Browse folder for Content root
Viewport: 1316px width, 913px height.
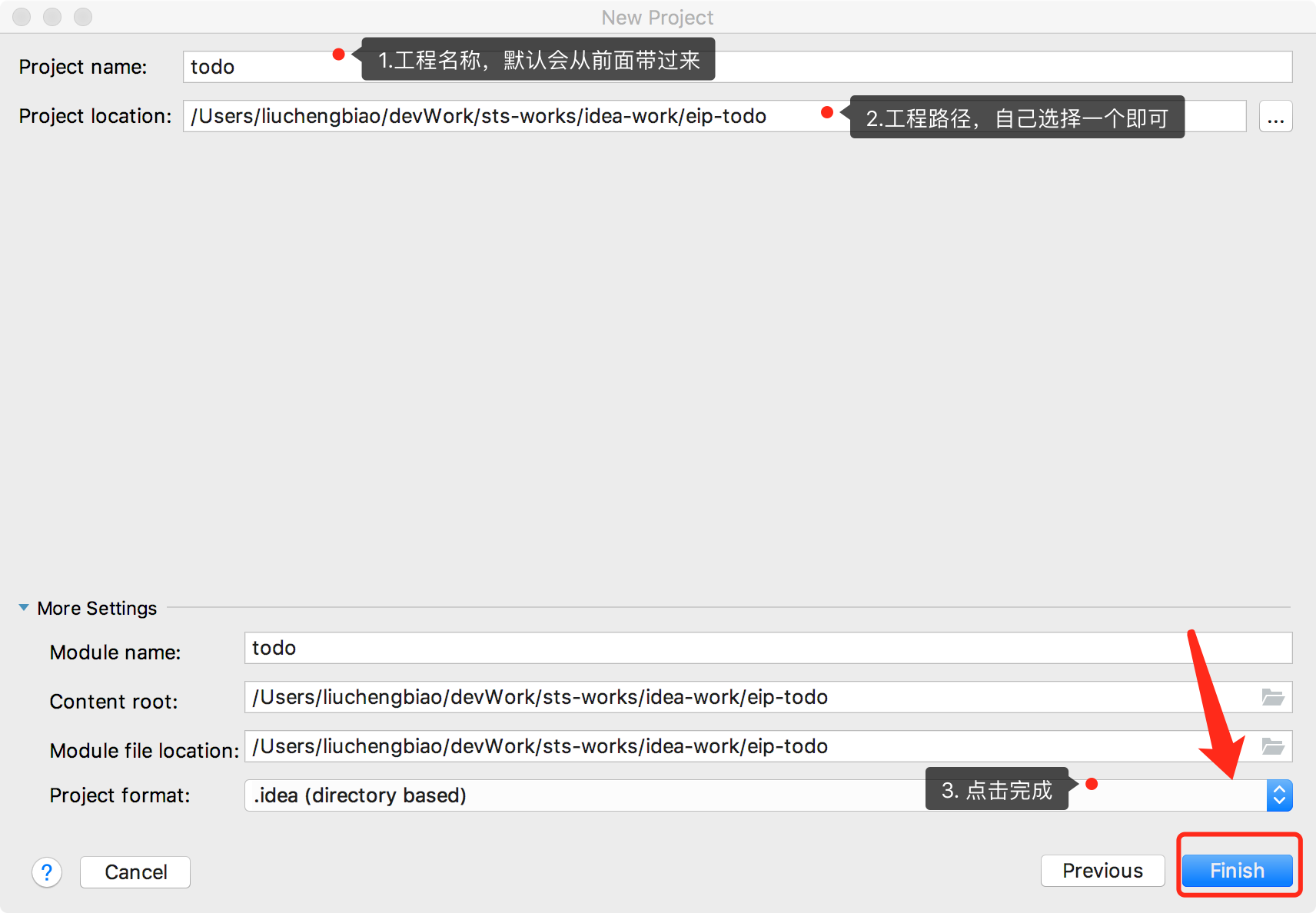[1273, 697]
